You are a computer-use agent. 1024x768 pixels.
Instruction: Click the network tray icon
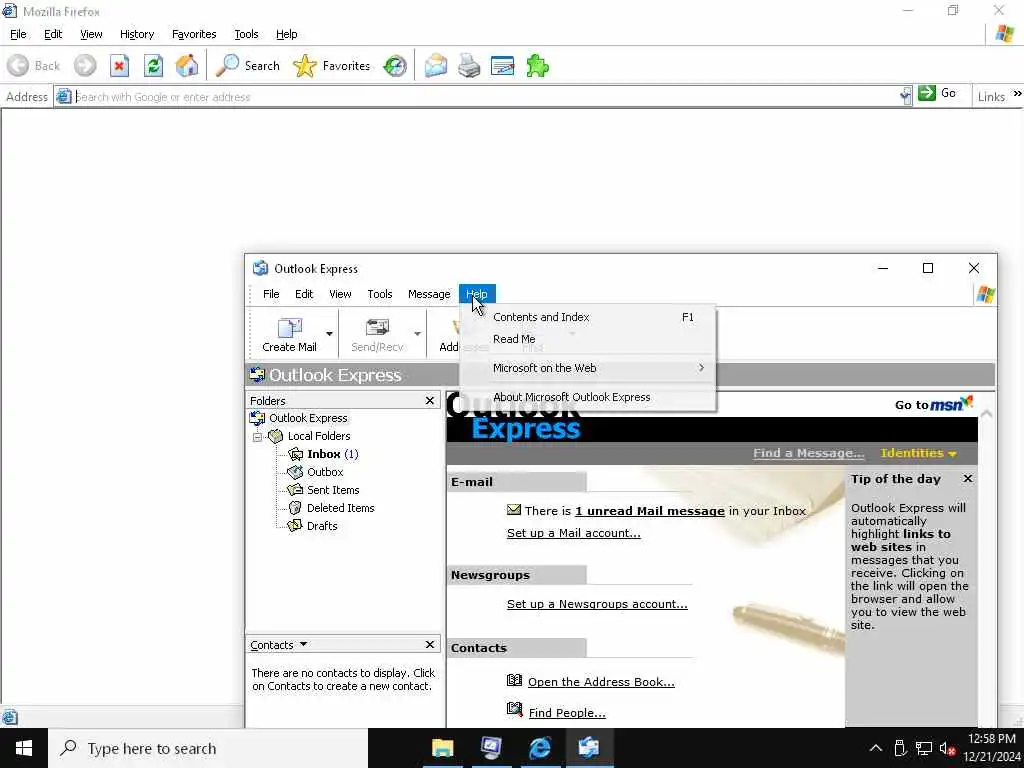[923, 748]
